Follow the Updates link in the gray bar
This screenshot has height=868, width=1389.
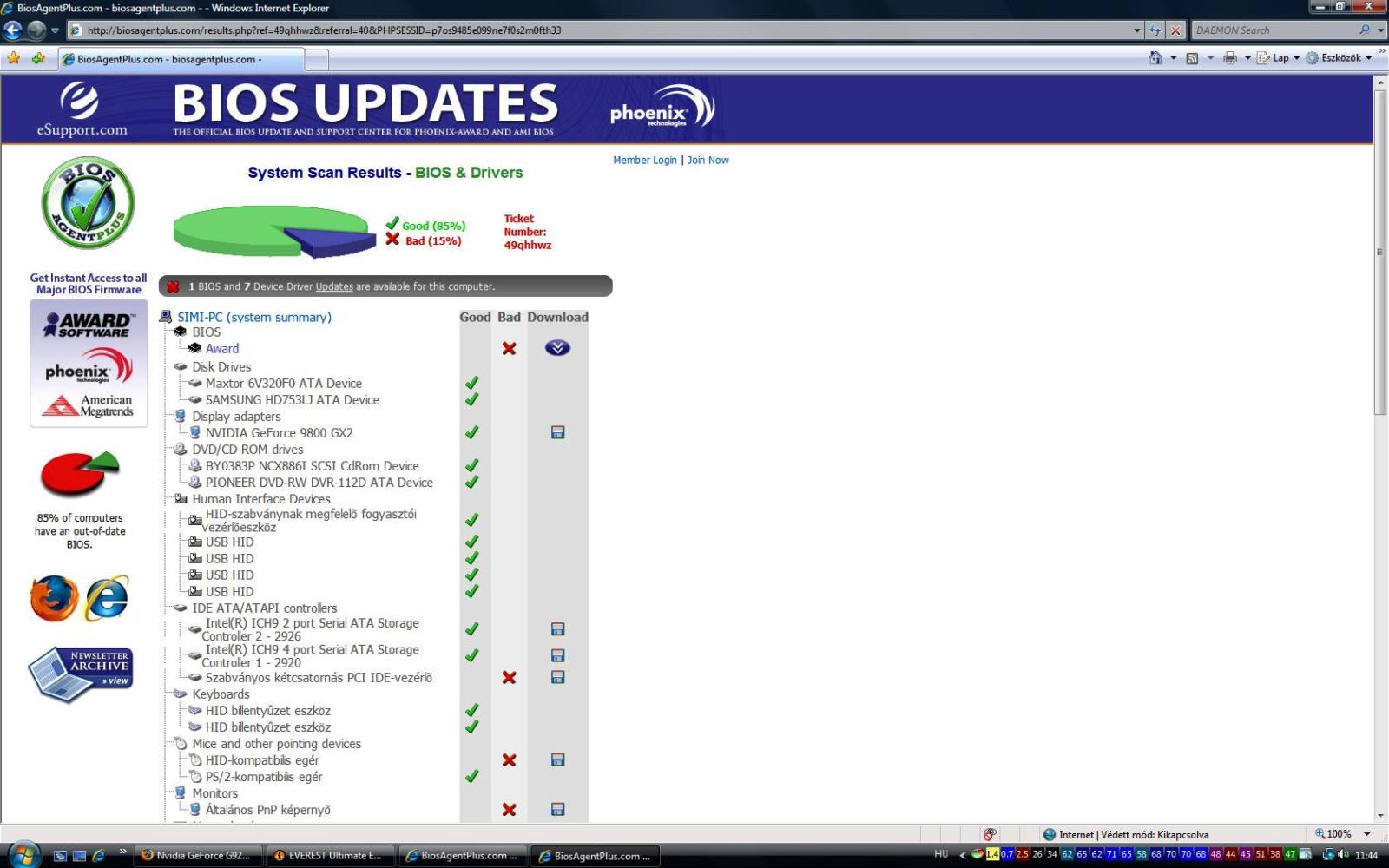(334, 286)
